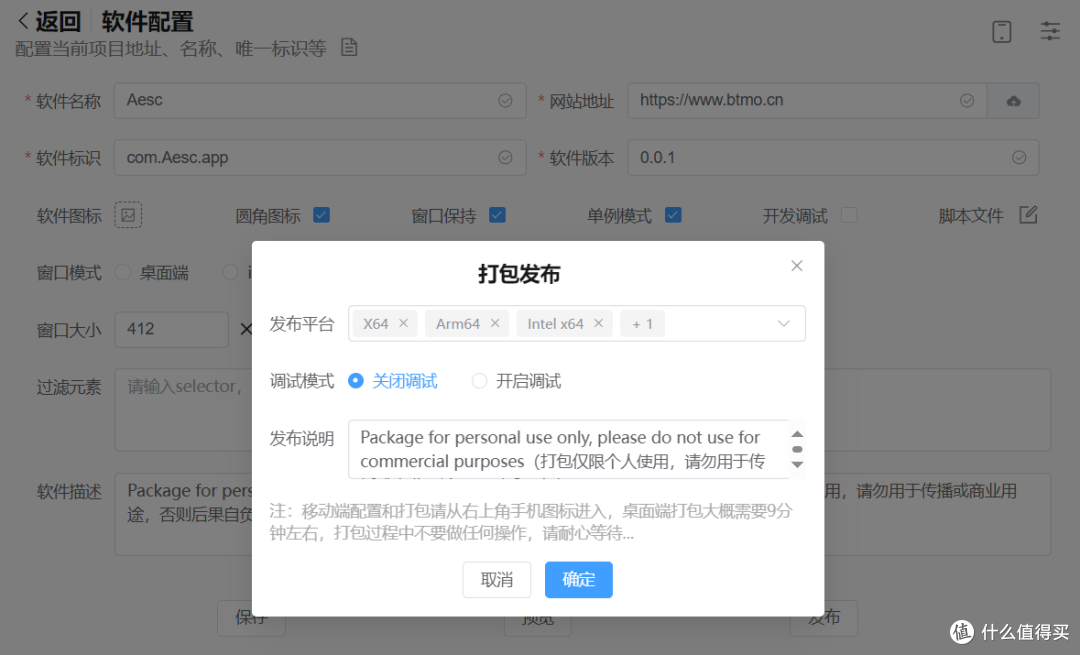
Task: Open settings via the sliders icon top right
Action: point(1050,31)
